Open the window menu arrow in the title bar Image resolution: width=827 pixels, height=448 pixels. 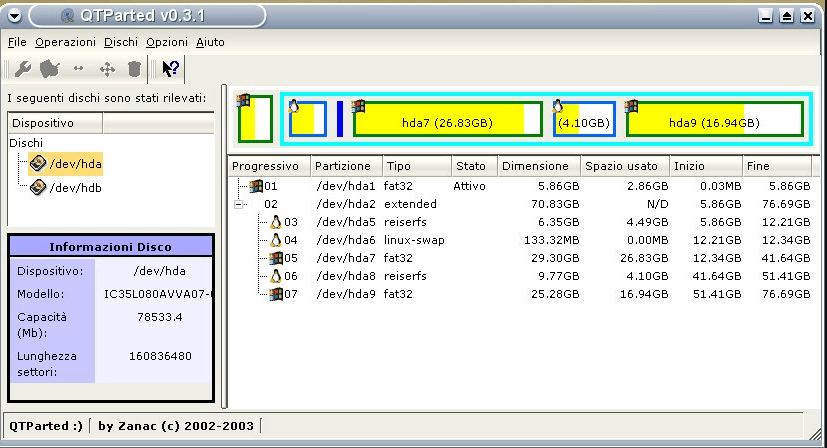[x=14, y=16]
